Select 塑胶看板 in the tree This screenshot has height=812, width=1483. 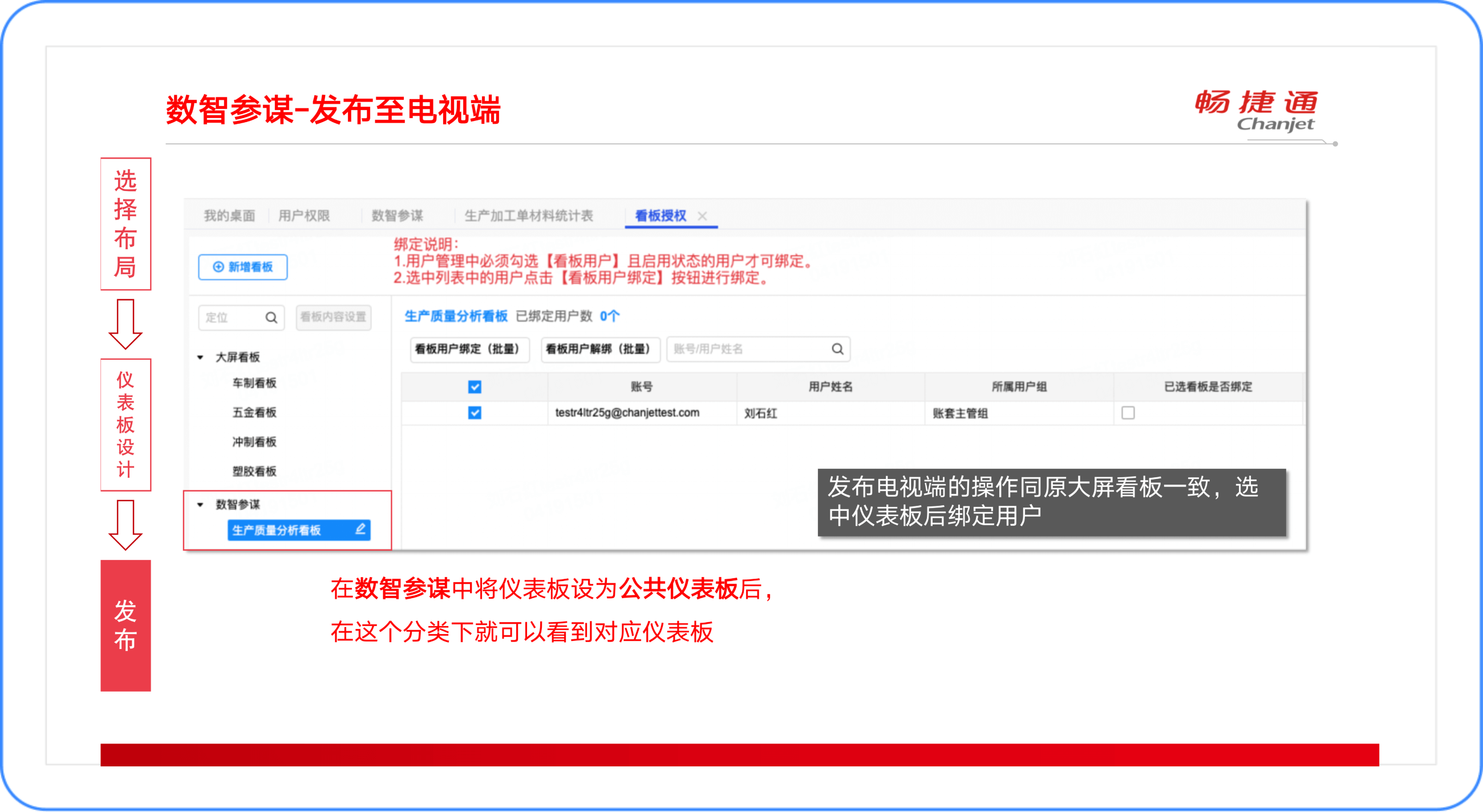tap(254, 472)
